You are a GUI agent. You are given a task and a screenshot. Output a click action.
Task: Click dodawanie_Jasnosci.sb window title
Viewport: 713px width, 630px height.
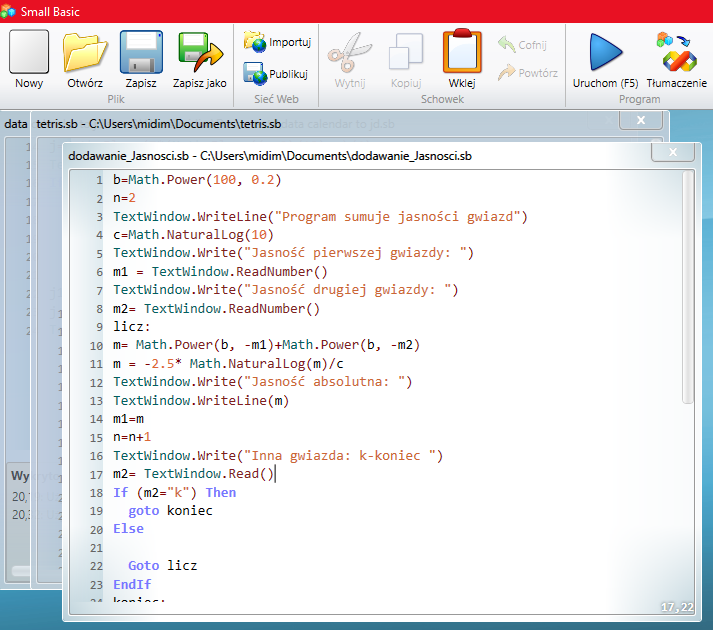click(270, 156)
